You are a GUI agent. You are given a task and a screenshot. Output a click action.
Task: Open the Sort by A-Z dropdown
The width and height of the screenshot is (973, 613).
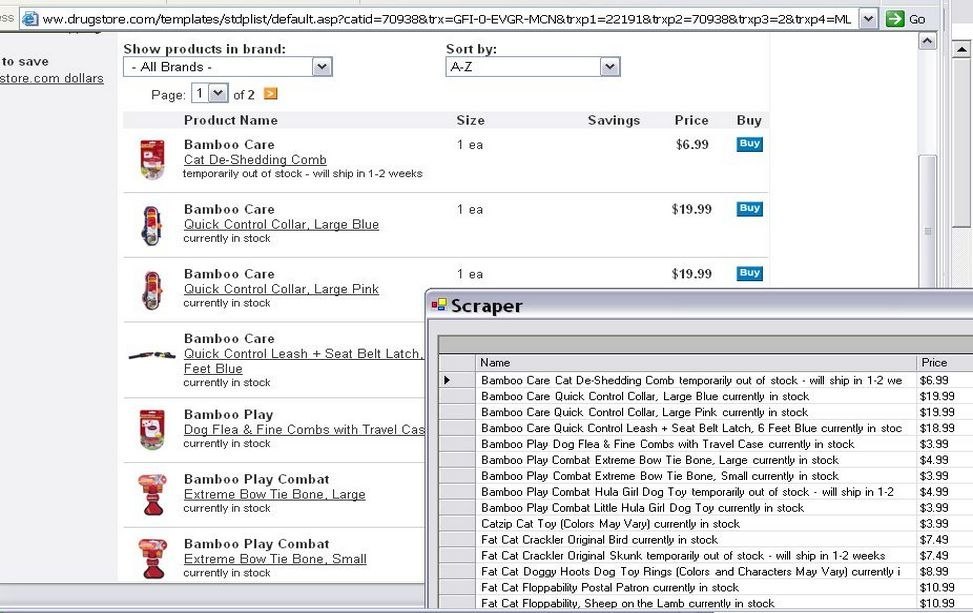tap(609, 66)
